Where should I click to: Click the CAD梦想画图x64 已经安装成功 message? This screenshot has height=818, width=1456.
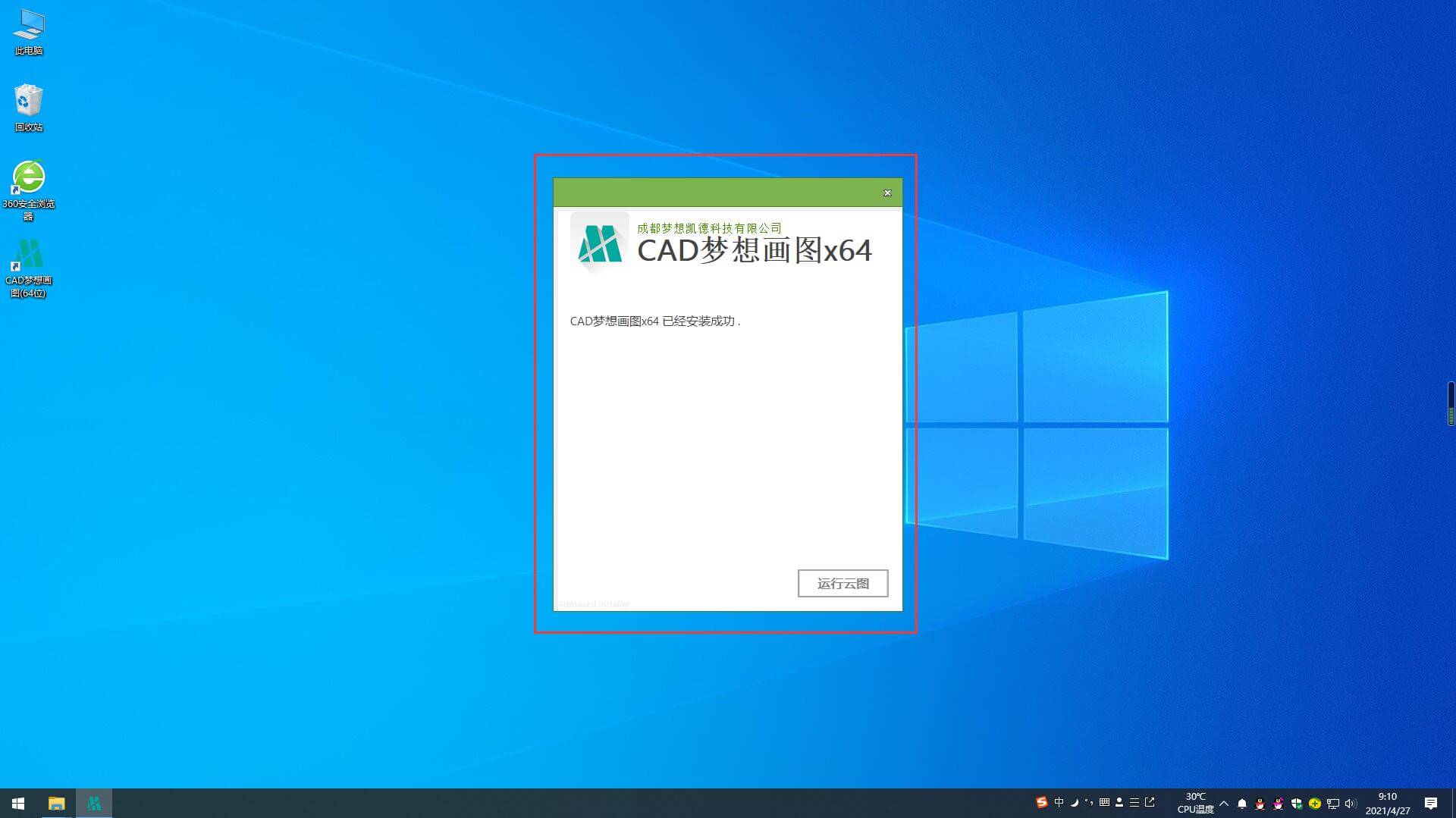click(x=655, y=321)
